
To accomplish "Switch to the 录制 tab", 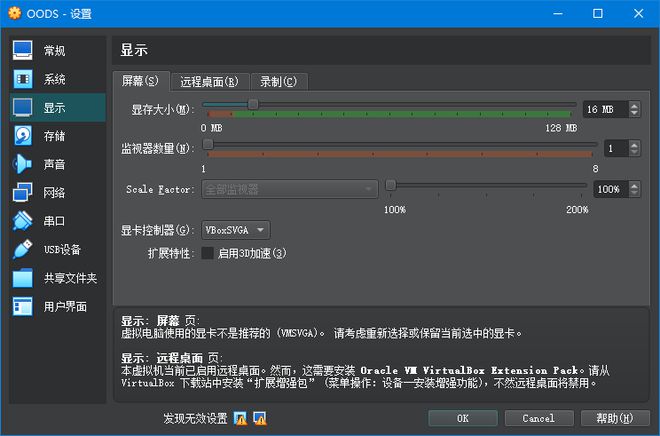I will [279, 82].
